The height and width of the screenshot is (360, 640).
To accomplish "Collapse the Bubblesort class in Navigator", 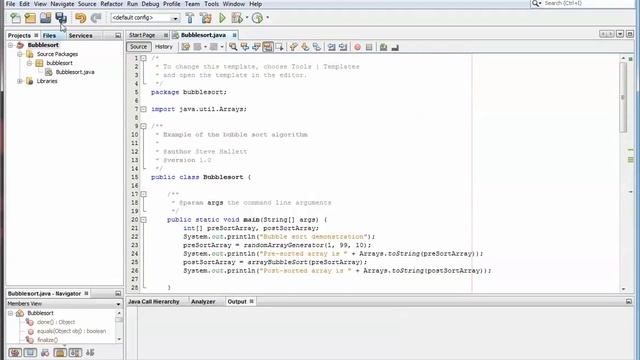I will coord(11,313).
